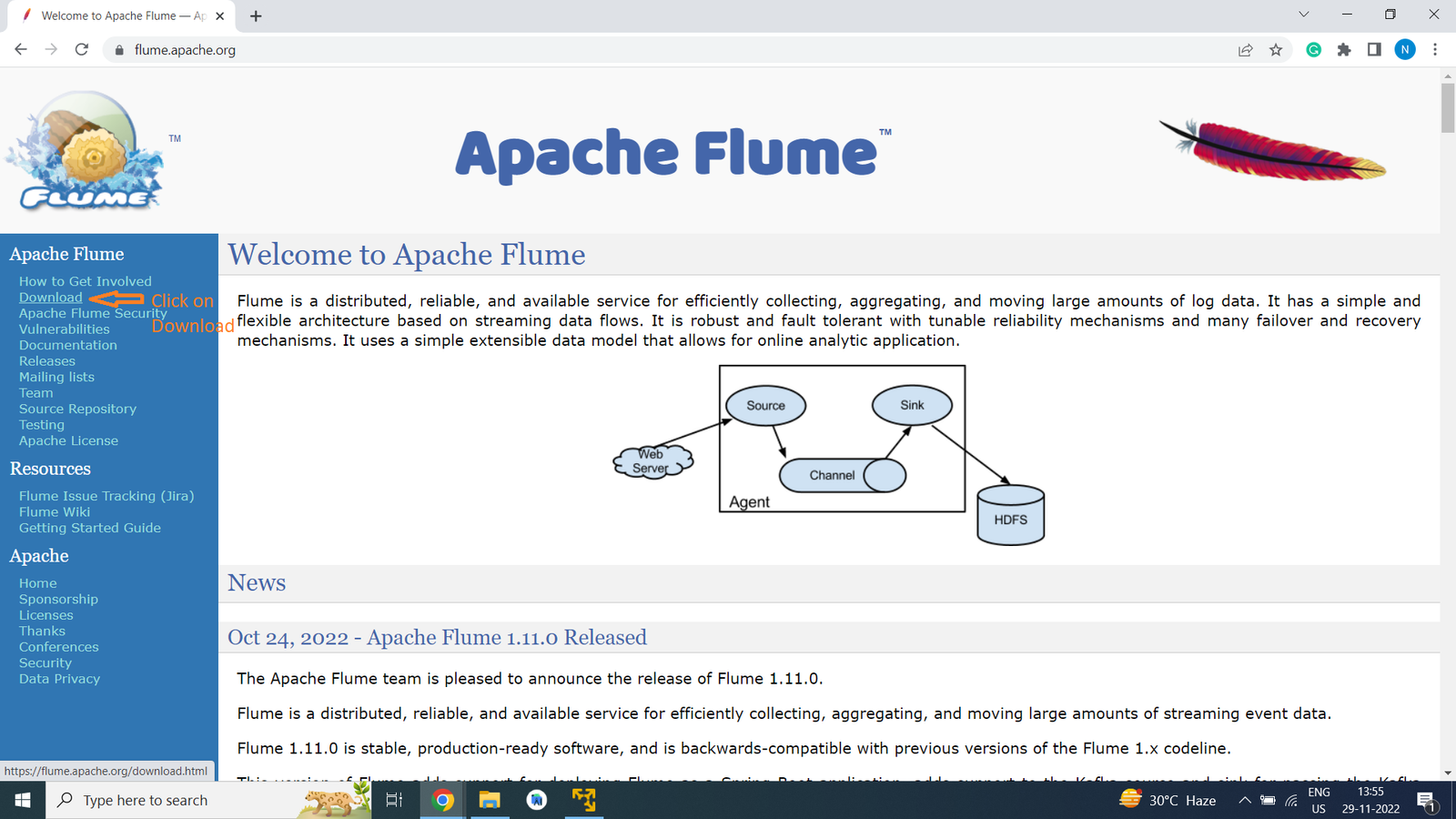Open the Extensions puzzle icon

pos(1344,50)
